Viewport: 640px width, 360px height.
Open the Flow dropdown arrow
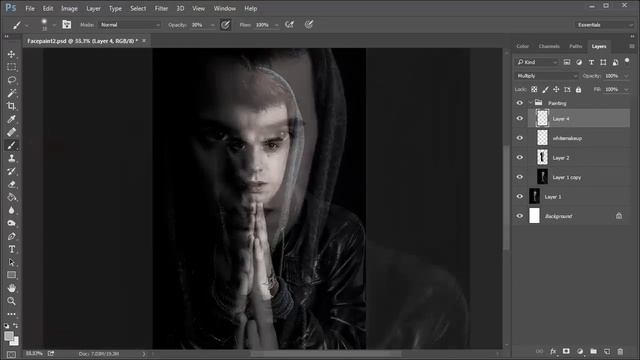pyautogui.click(x=276, y=25)
